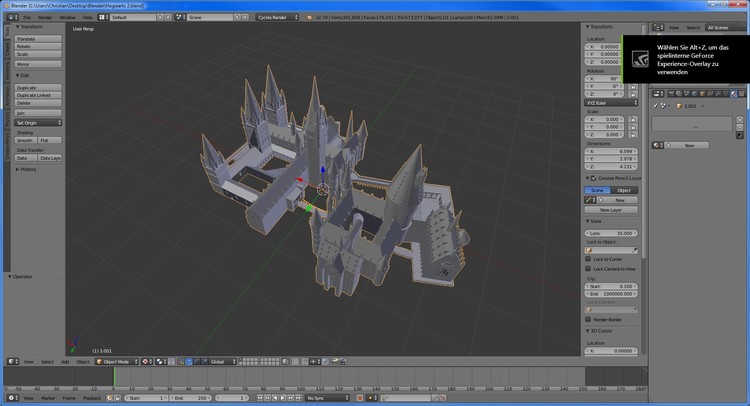The width and height of the screenshot is (750, 406).
Task: Click the New Layer button
Action: 611,210
